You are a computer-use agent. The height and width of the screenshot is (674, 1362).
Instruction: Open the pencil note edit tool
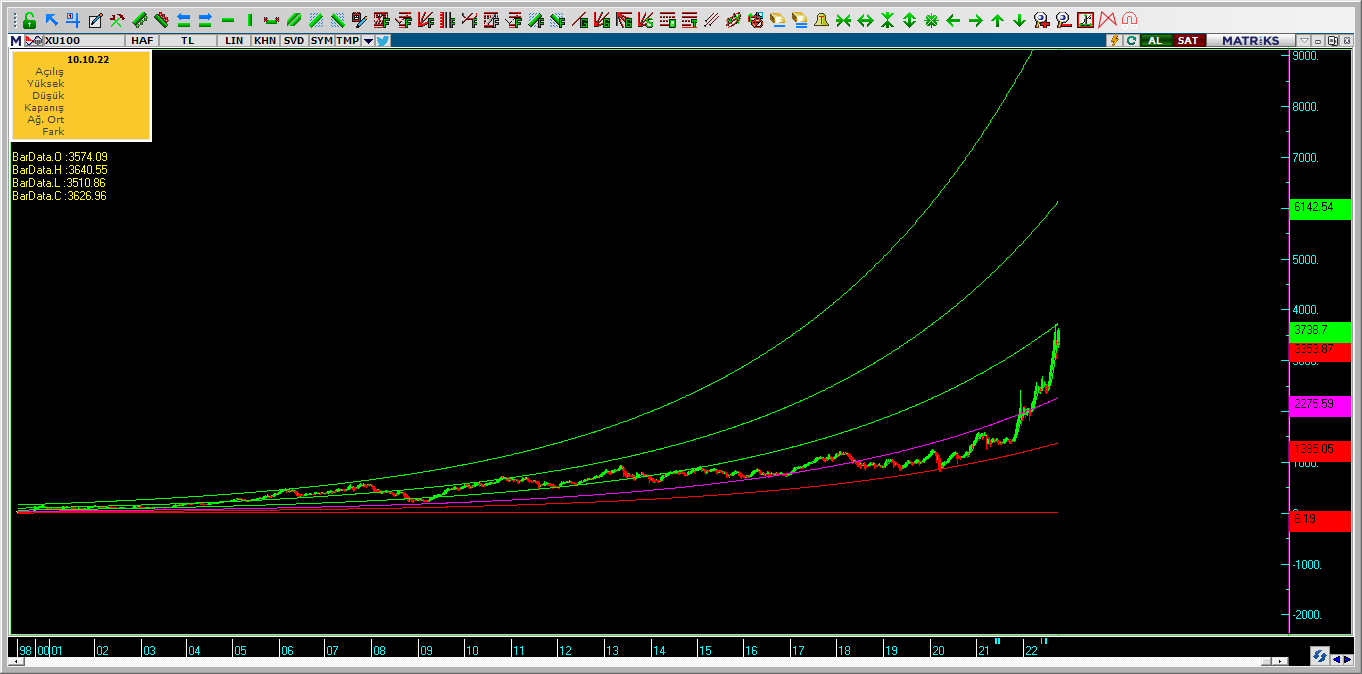pos(95,20)
